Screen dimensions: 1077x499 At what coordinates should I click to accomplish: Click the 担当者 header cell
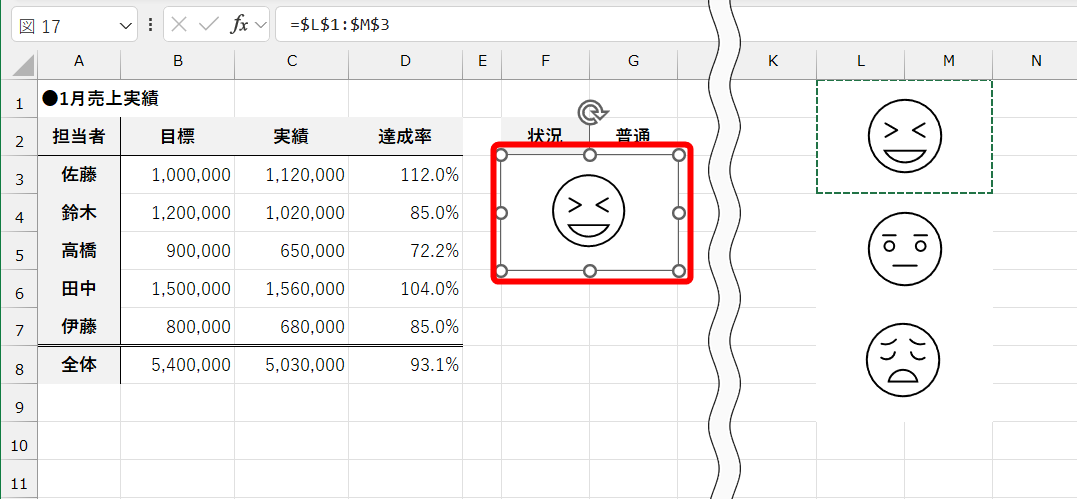[x=79, y=137]
